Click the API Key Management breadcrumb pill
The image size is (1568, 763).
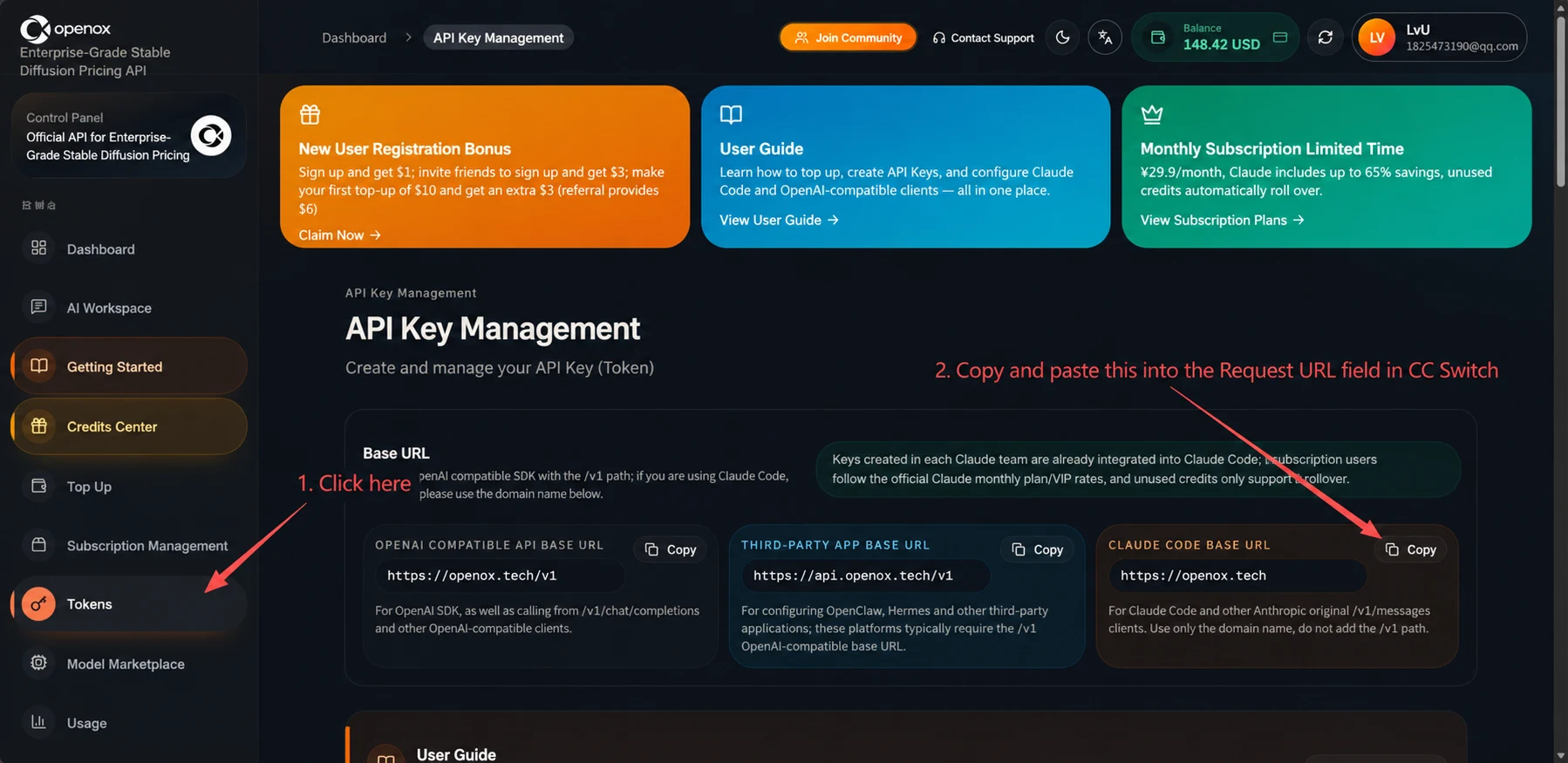coord(498,37)
